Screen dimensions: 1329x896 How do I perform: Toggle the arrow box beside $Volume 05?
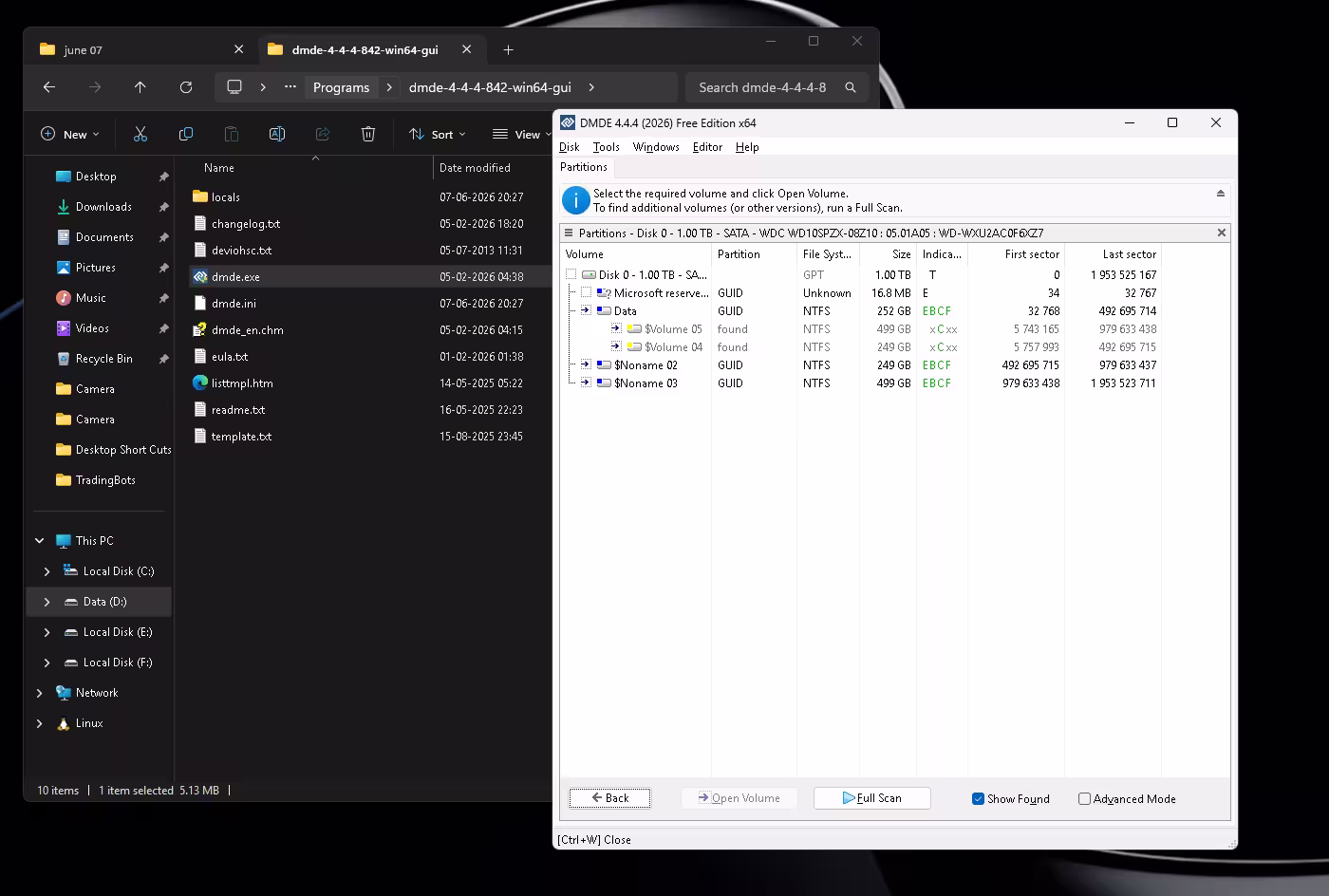[x=616, y=329]
